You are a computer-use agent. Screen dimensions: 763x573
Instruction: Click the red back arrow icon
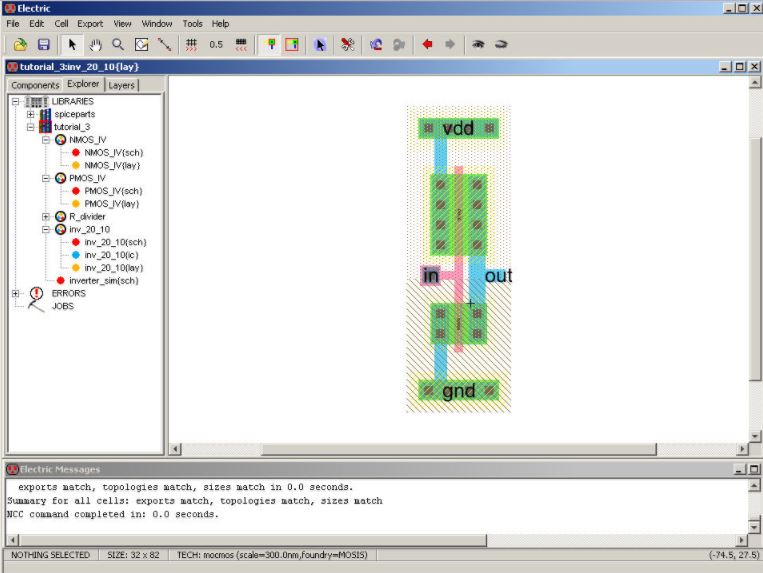(427, 44)
